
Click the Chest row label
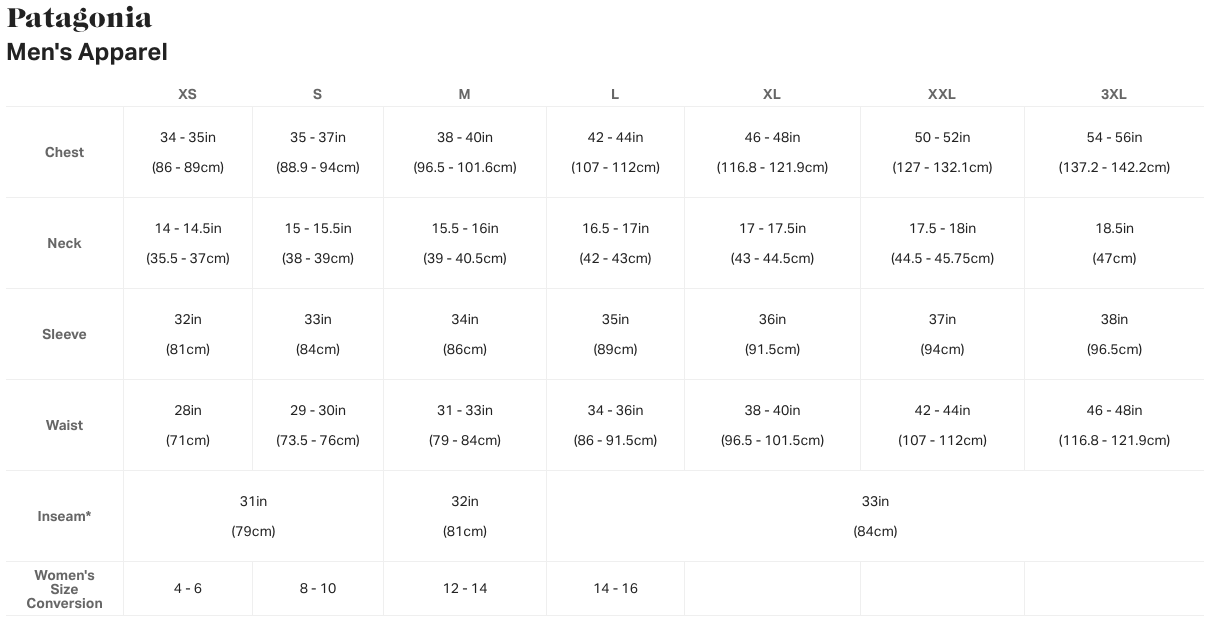[x=64, y=152]
